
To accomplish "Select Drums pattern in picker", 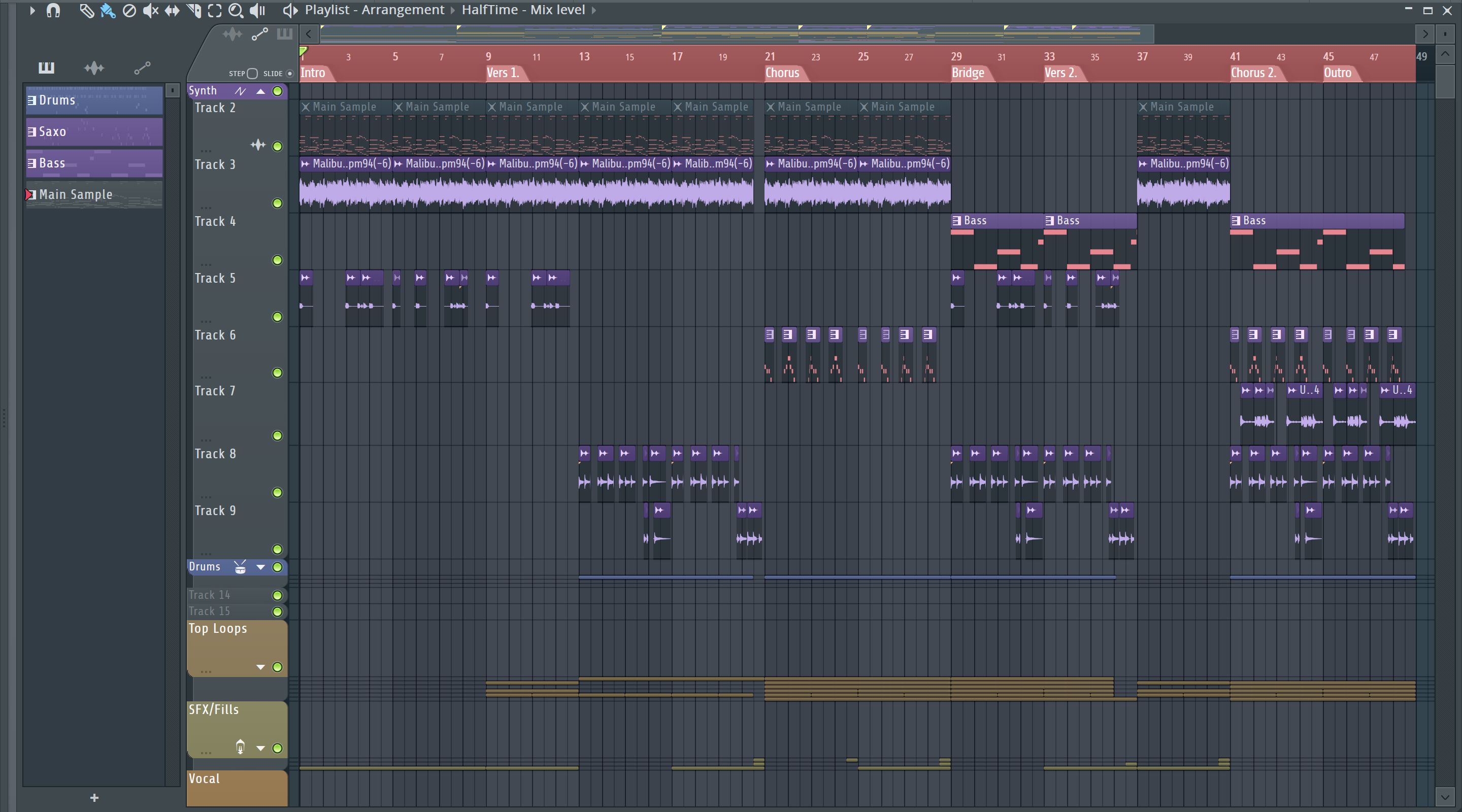I will click(94, 100).
